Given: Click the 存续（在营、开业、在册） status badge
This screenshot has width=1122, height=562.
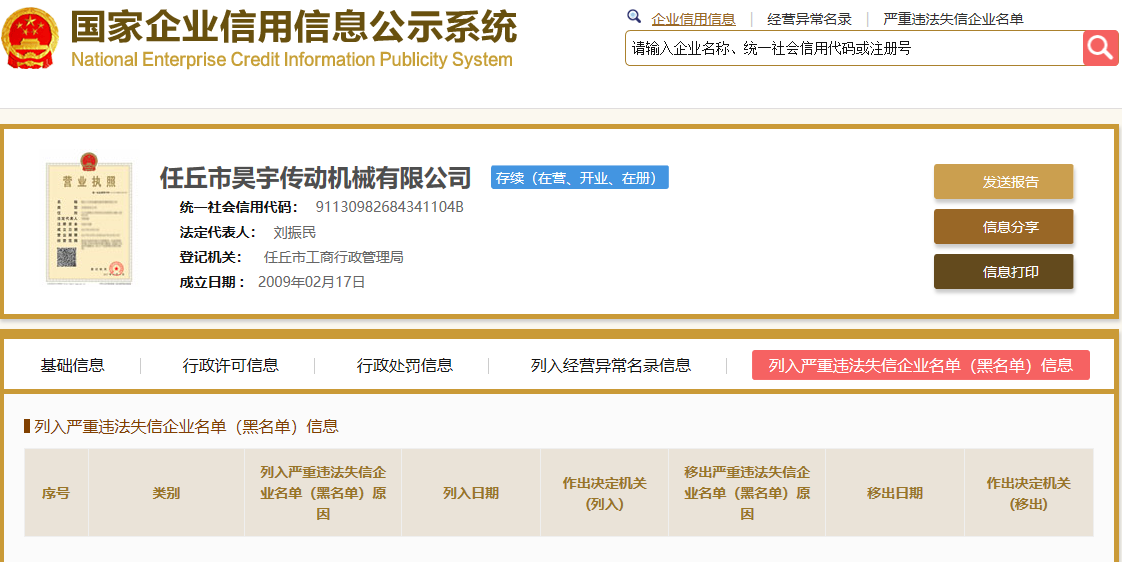Looking at the screenshot, I should pyautogui.click(x=580, y=178).
